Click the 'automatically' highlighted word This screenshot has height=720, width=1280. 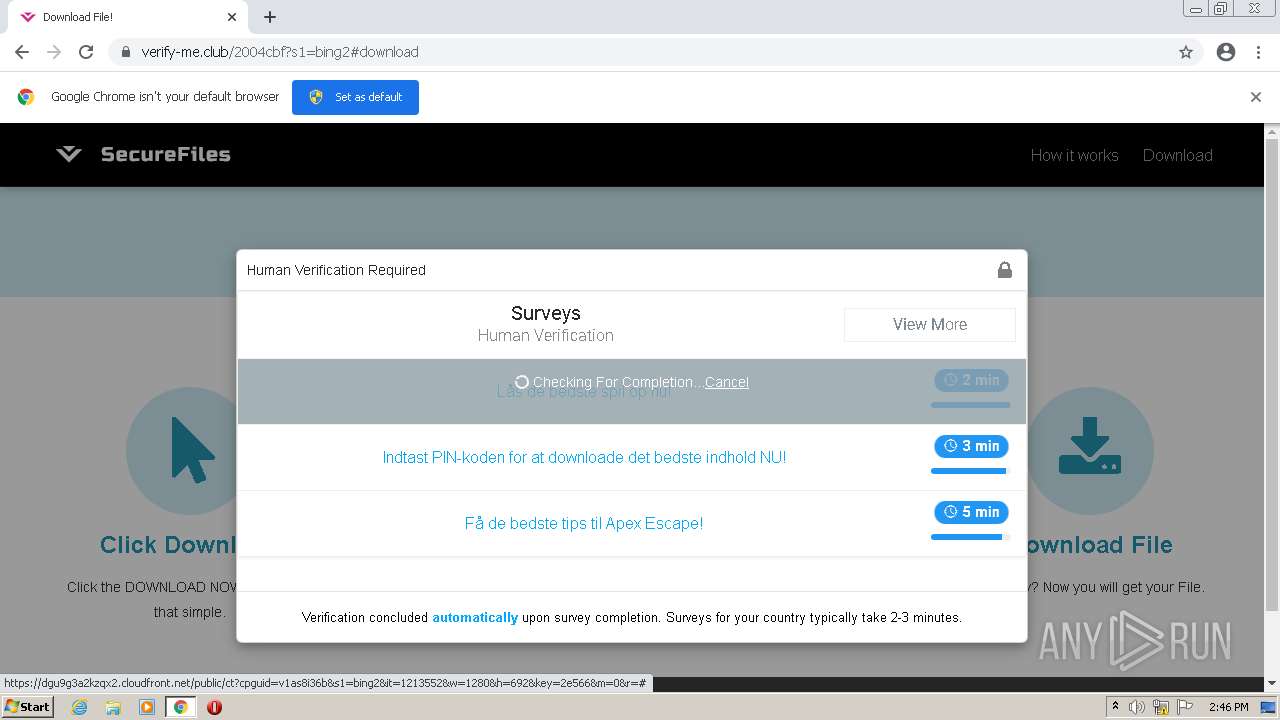475,617
